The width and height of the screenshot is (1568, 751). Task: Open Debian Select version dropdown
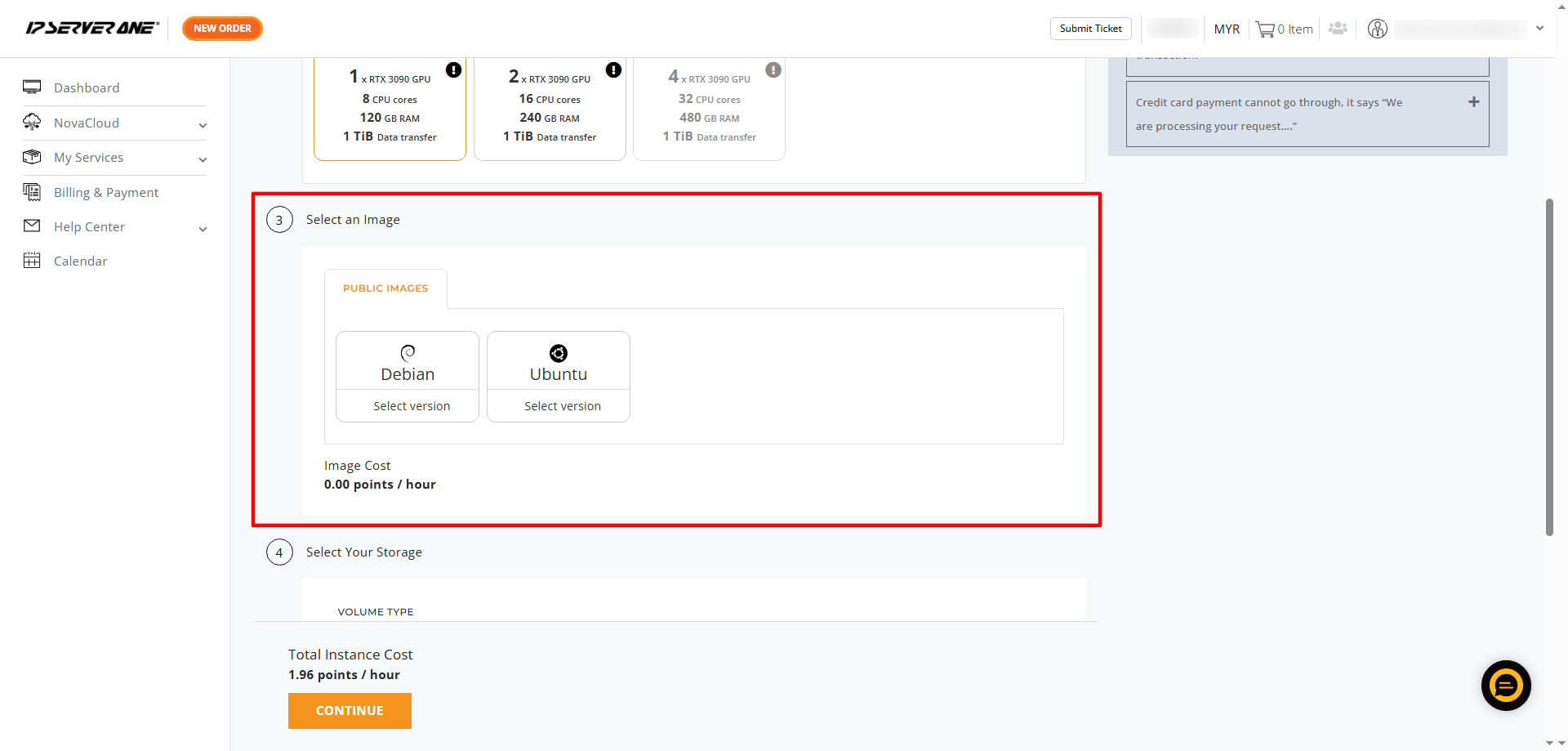(x=408, y=406)
